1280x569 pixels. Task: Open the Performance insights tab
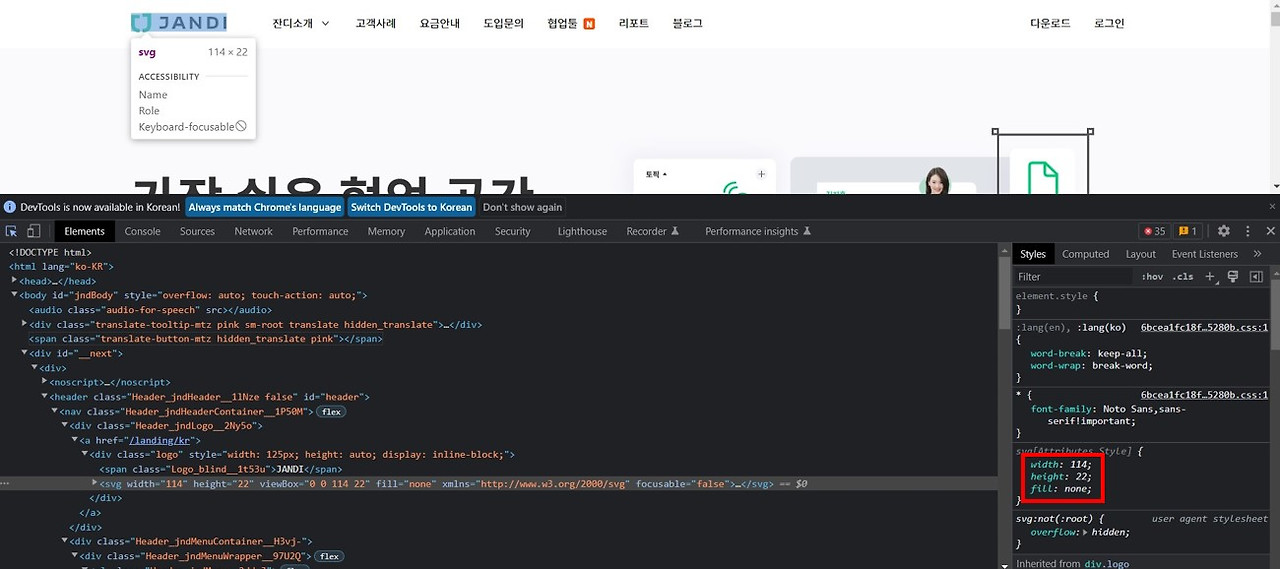[x=758, y=231]
